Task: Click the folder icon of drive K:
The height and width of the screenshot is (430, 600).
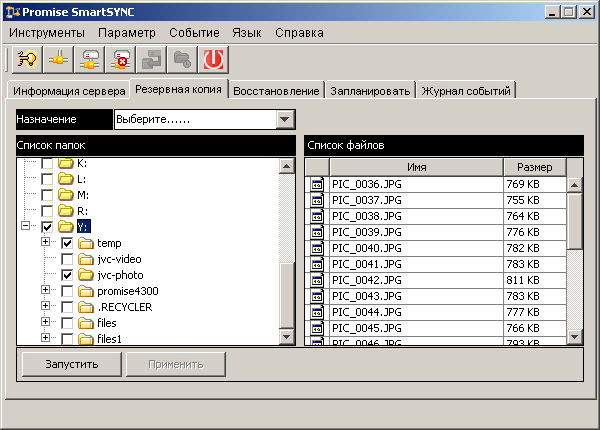Action: point(66,163)
